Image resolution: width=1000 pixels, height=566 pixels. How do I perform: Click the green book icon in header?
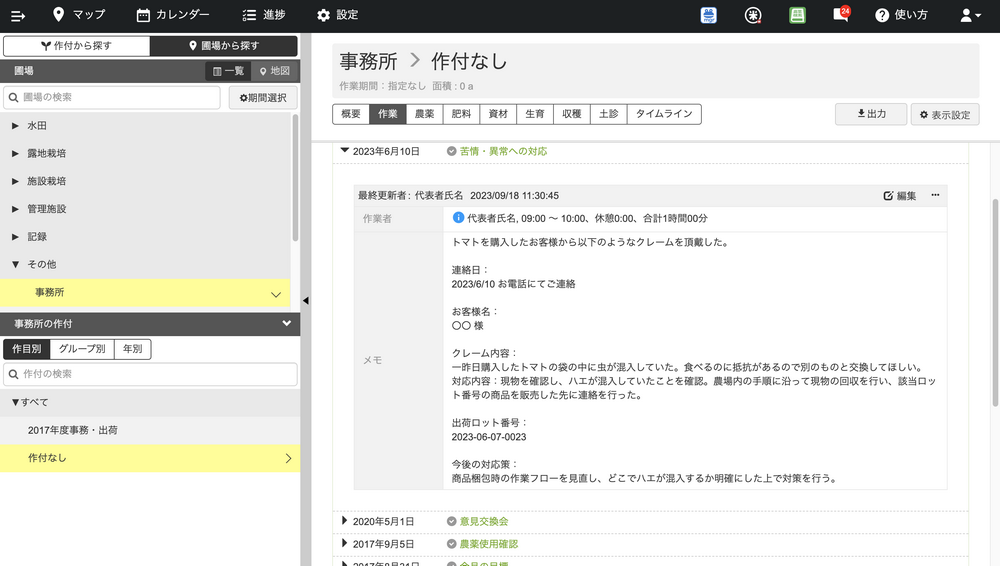pos(797,15)
